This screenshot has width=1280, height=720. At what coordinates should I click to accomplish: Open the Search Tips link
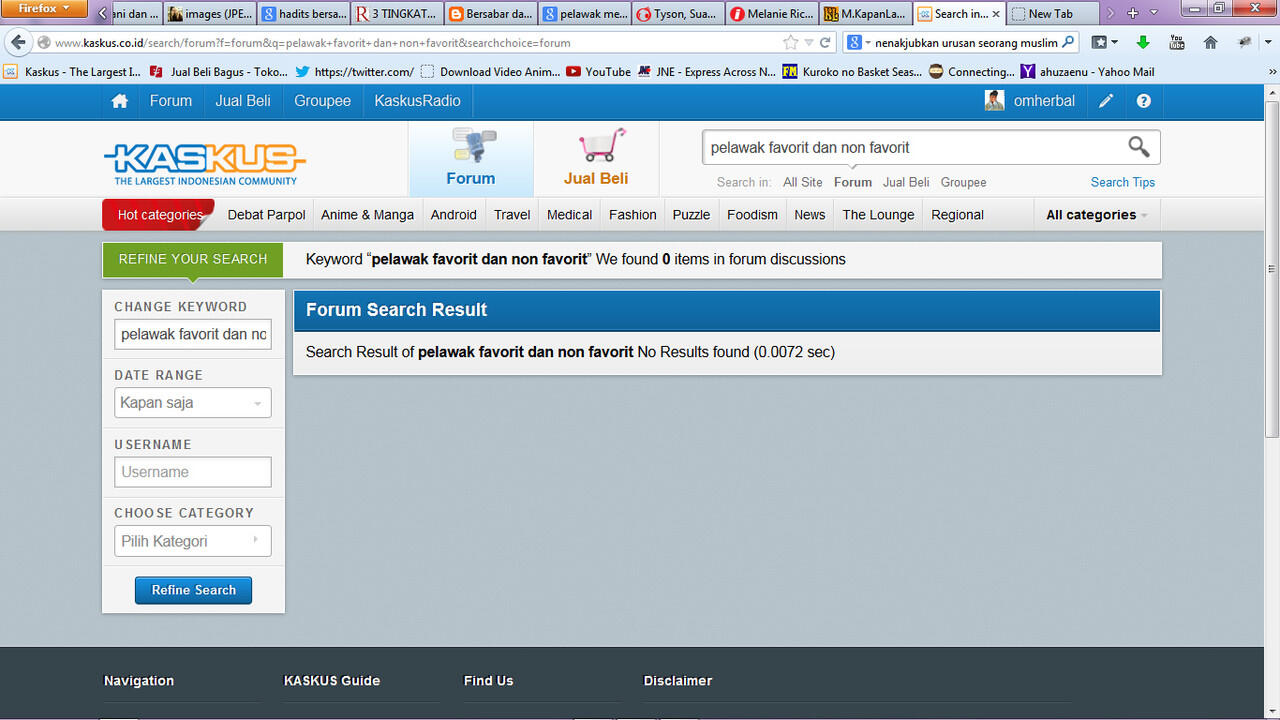1122,182
